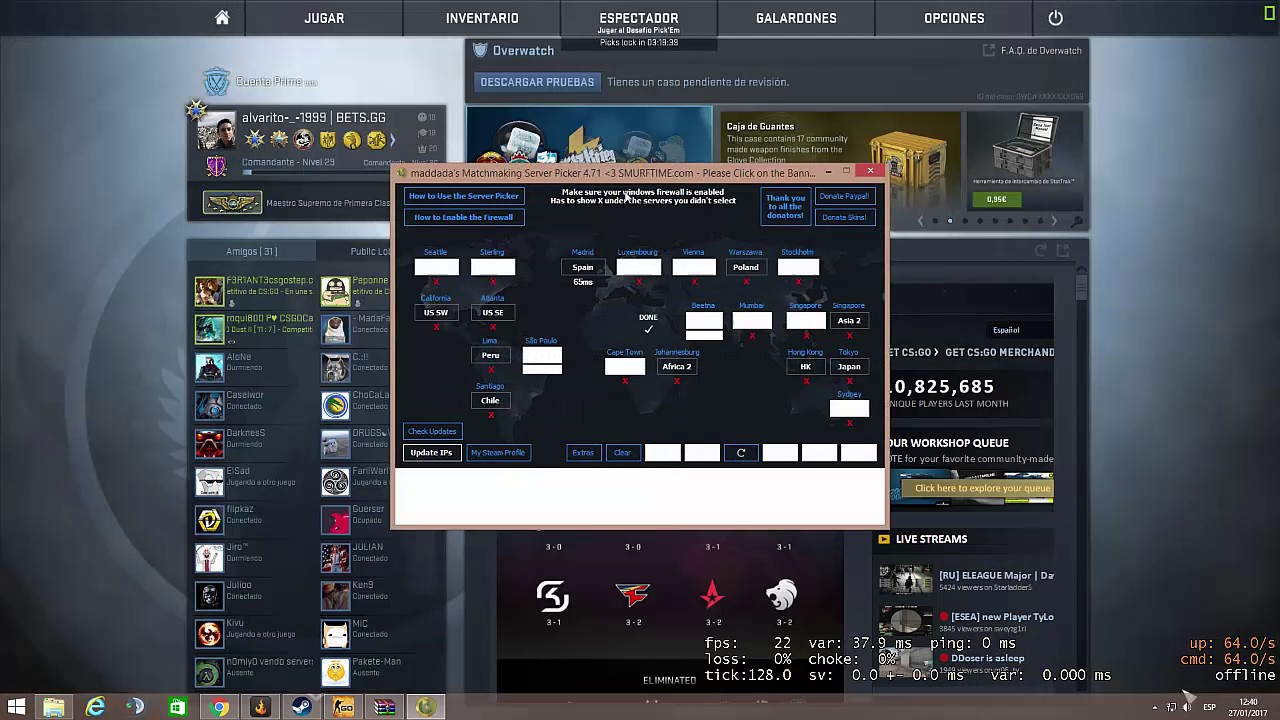Click the white lion team logo
Image resolution: width=1280 pixels, height=720 pixels.
point(782,596)
